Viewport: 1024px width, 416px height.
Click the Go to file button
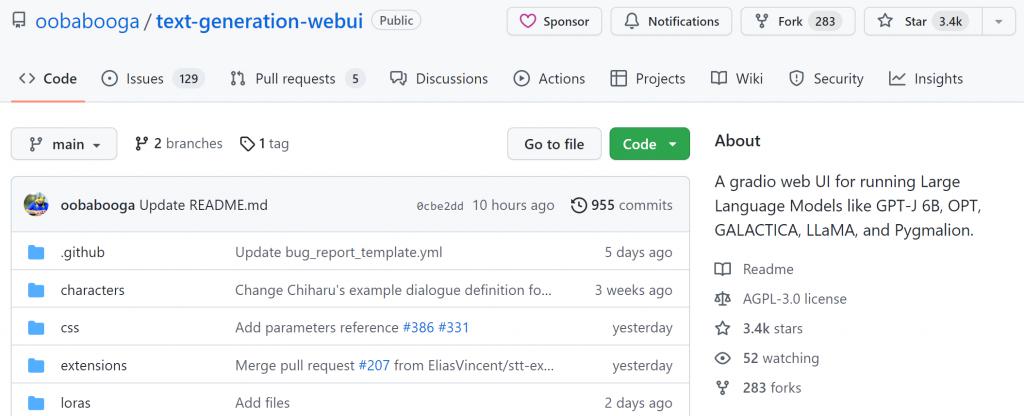click(554, 144)
